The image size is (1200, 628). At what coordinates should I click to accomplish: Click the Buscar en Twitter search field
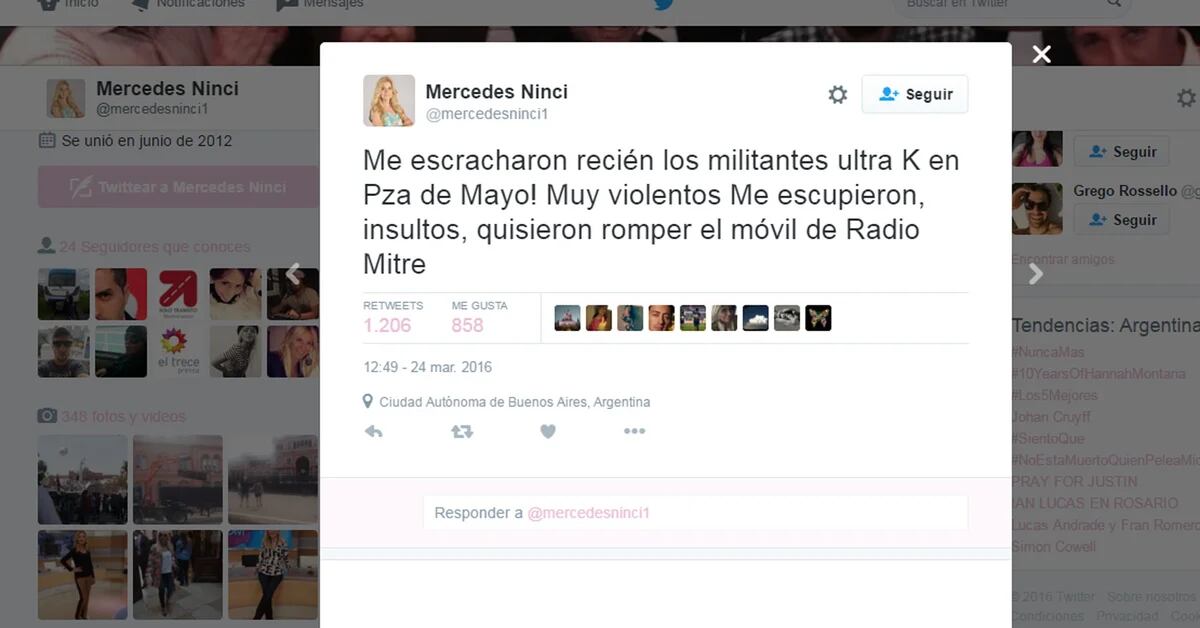[1010, 5]
